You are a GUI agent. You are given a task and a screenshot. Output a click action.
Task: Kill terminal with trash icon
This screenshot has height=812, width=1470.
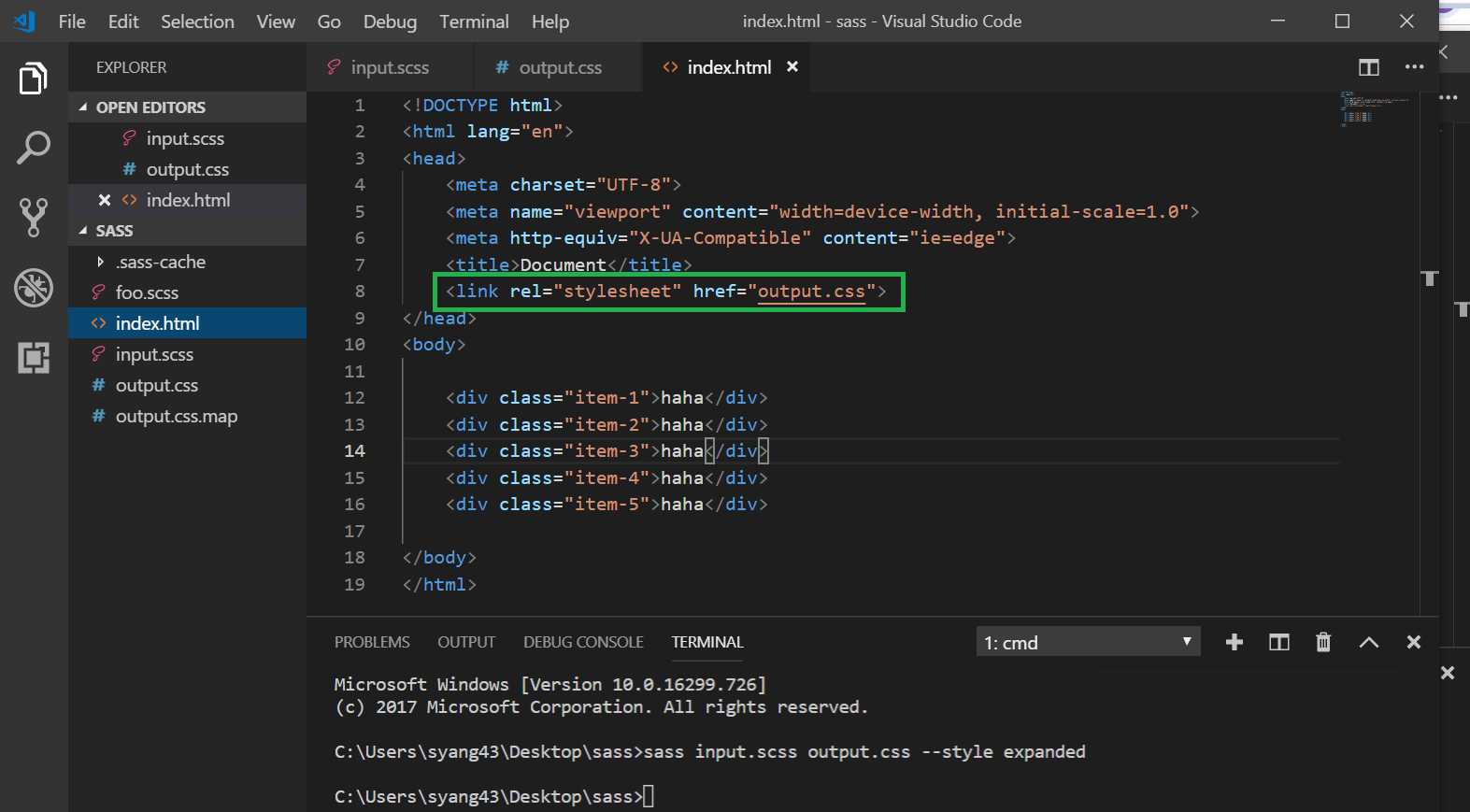[1323, 642]
